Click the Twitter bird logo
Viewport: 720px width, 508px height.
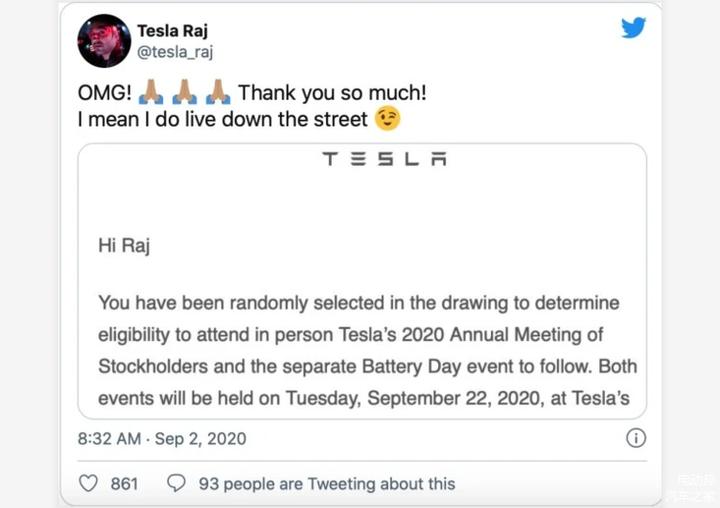633,28
